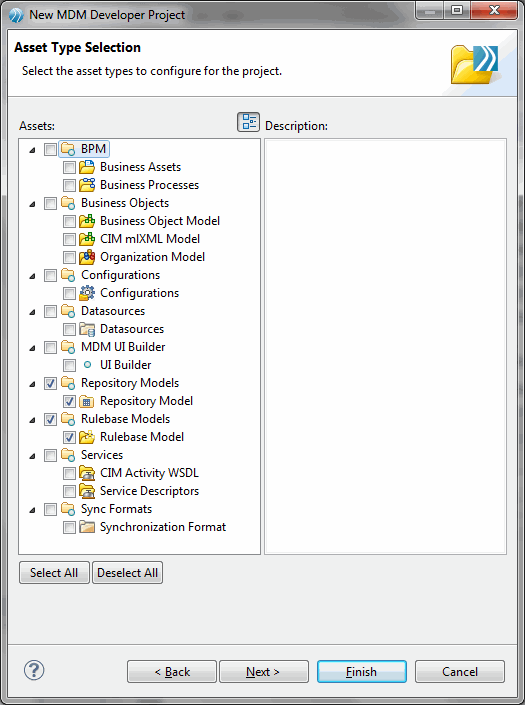Image resolution: width=525 pixels, height=705 pixels.
Task: Check the Services category checkbox
Action: [50, 455]
